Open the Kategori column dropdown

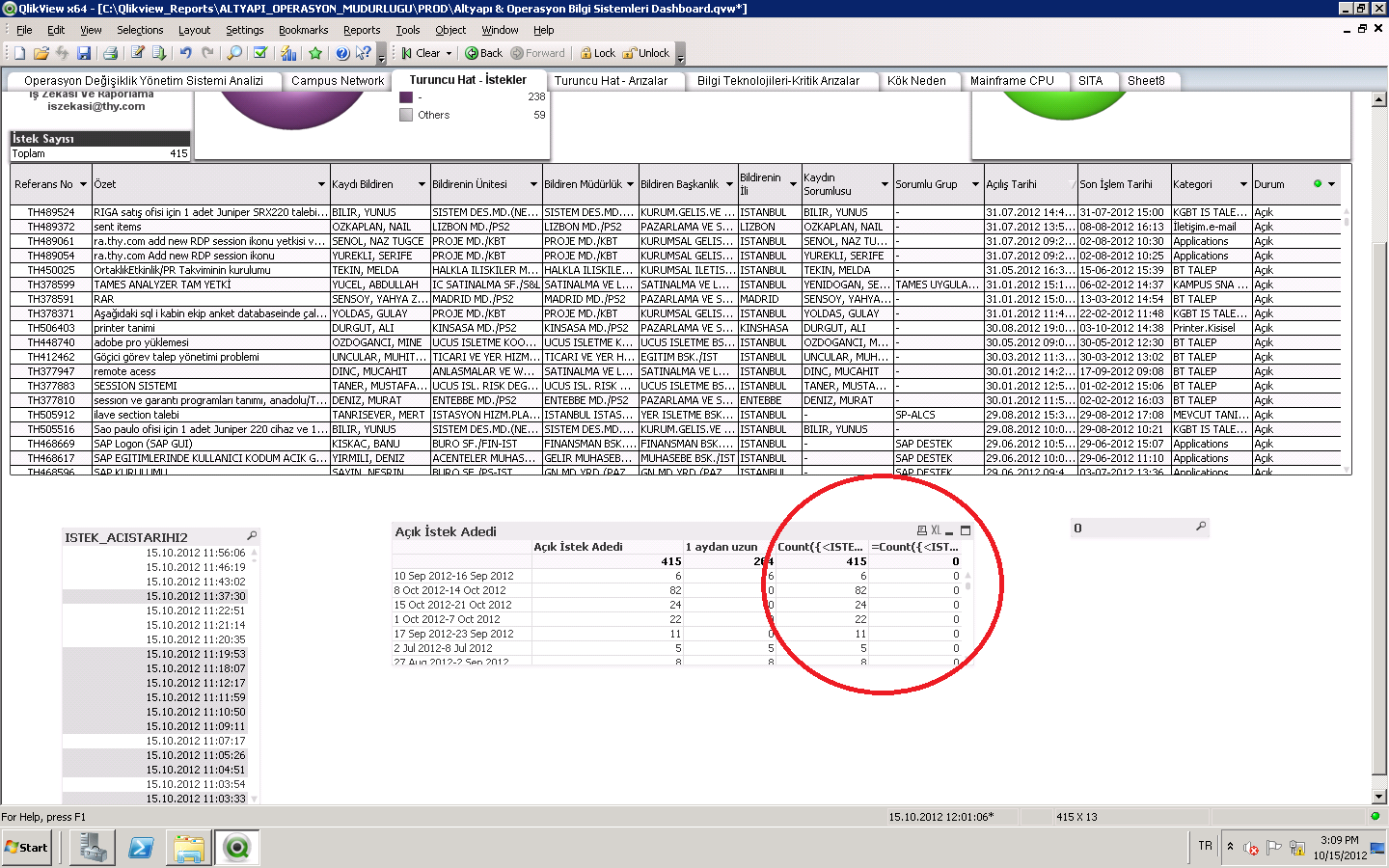click(1243, 184)
